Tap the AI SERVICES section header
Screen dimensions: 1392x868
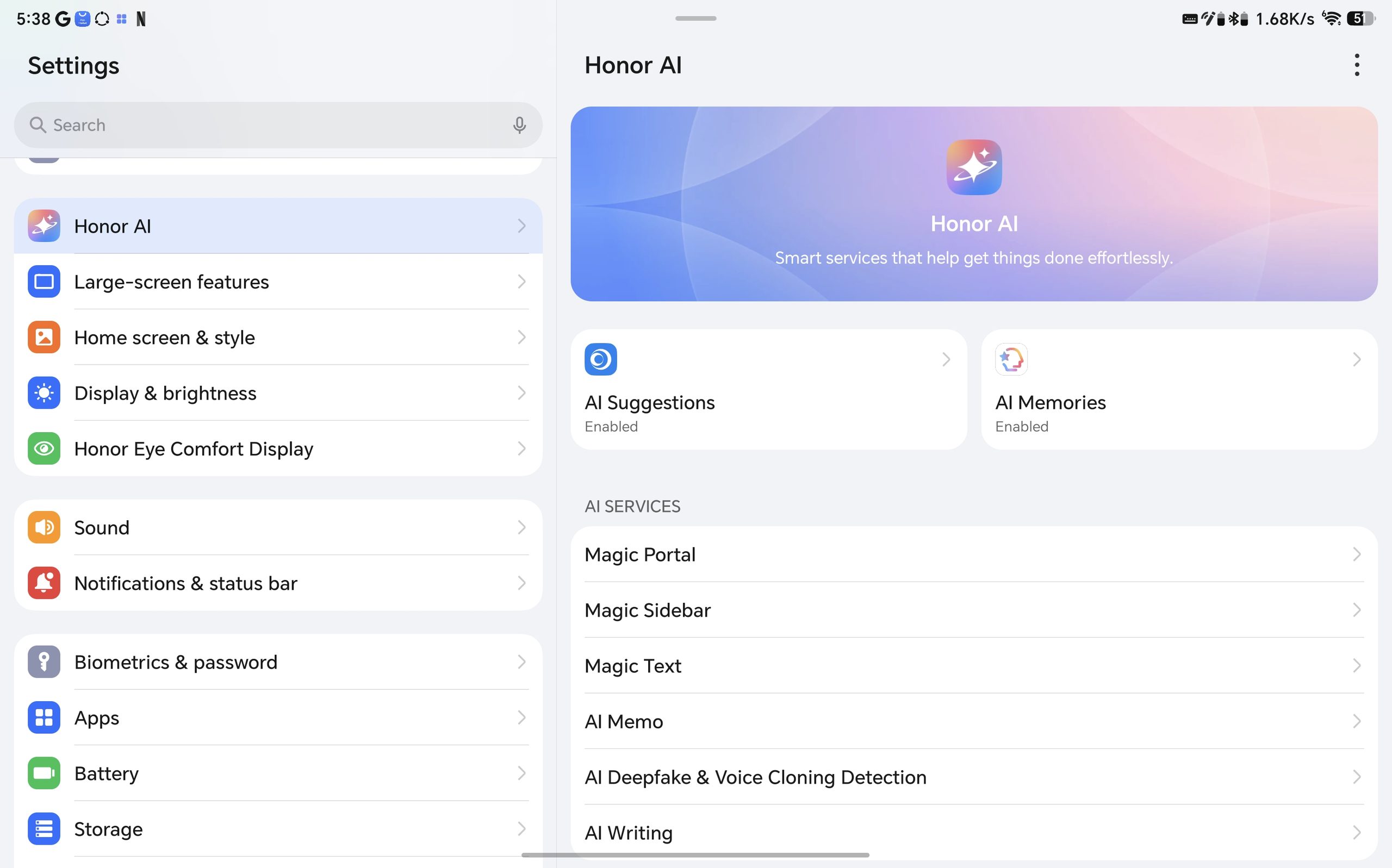632,507
